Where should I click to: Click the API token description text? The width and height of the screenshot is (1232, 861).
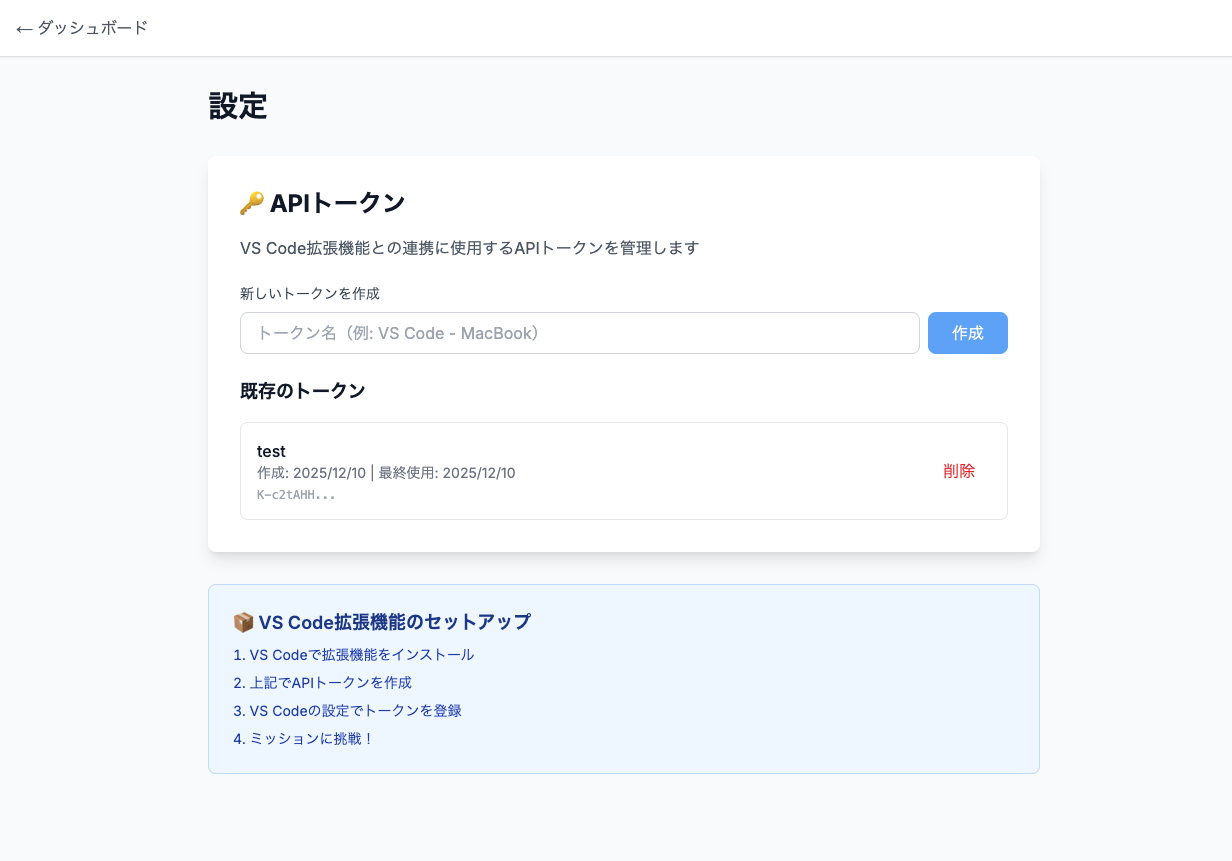(x=470, y=248)
